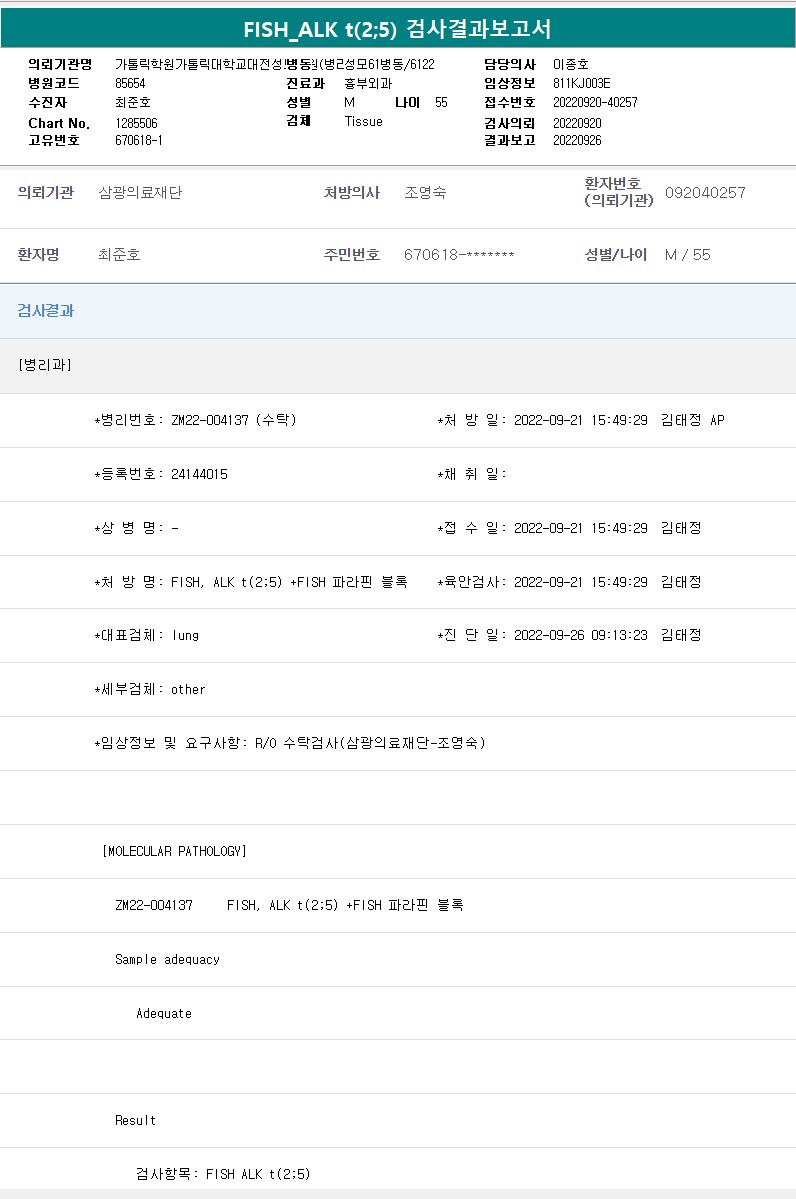Click the FISH_ALK t(2;5) 검사결과보고서 title

coord(397,29)
